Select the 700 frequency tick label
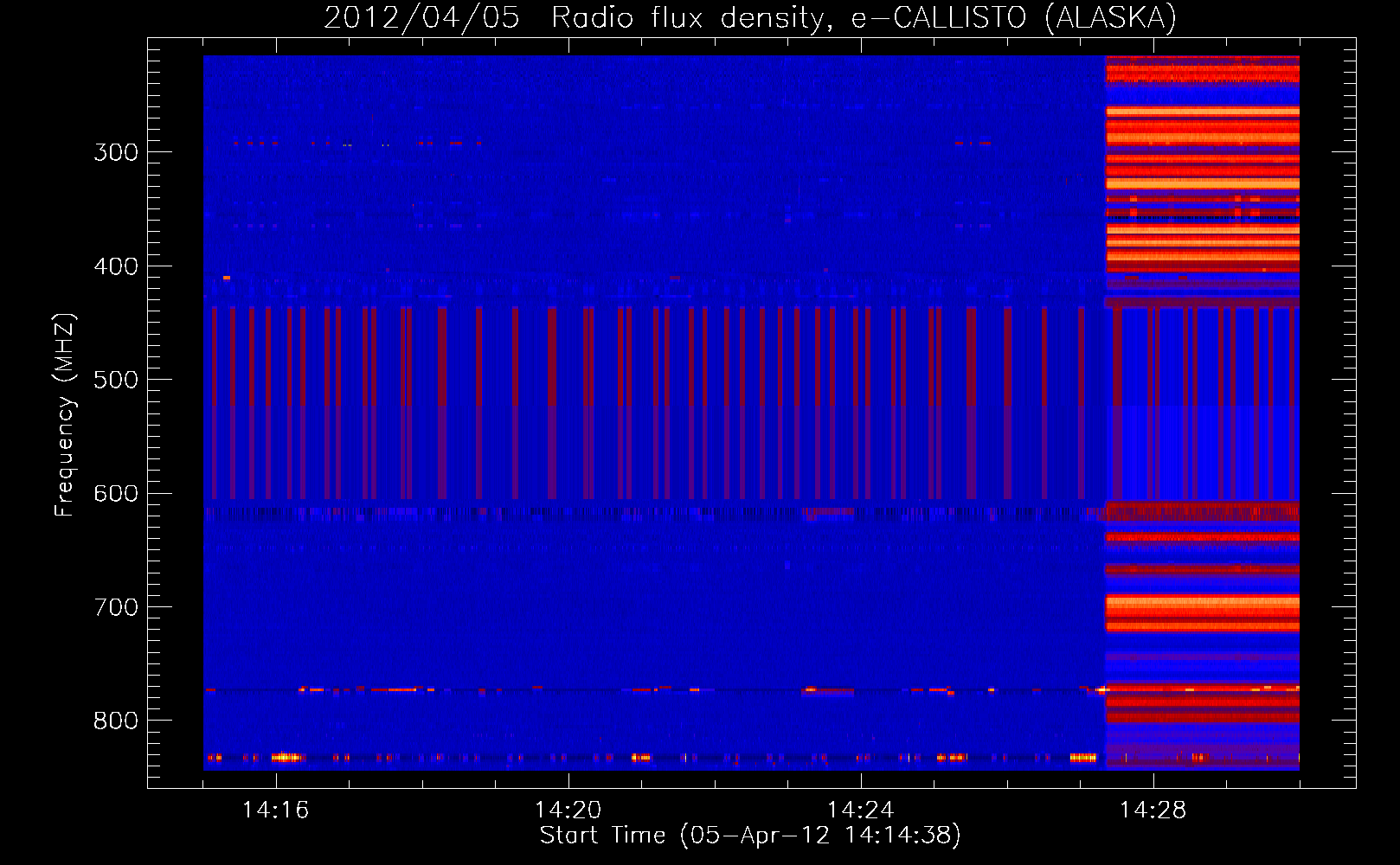1400x865 pixels. click(116, 607)
